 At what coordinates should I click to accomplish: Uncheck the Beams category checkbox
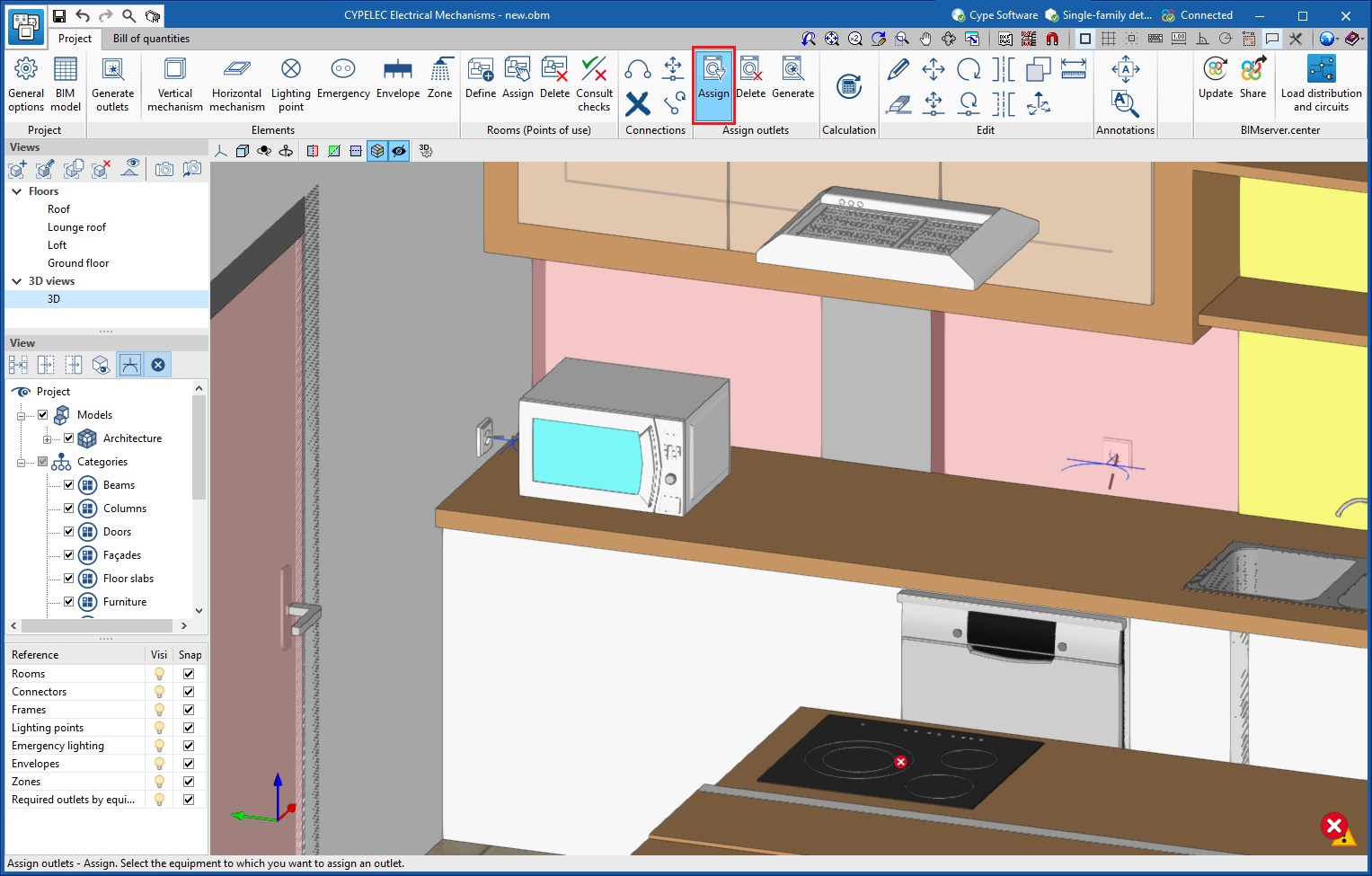[68, 485]
